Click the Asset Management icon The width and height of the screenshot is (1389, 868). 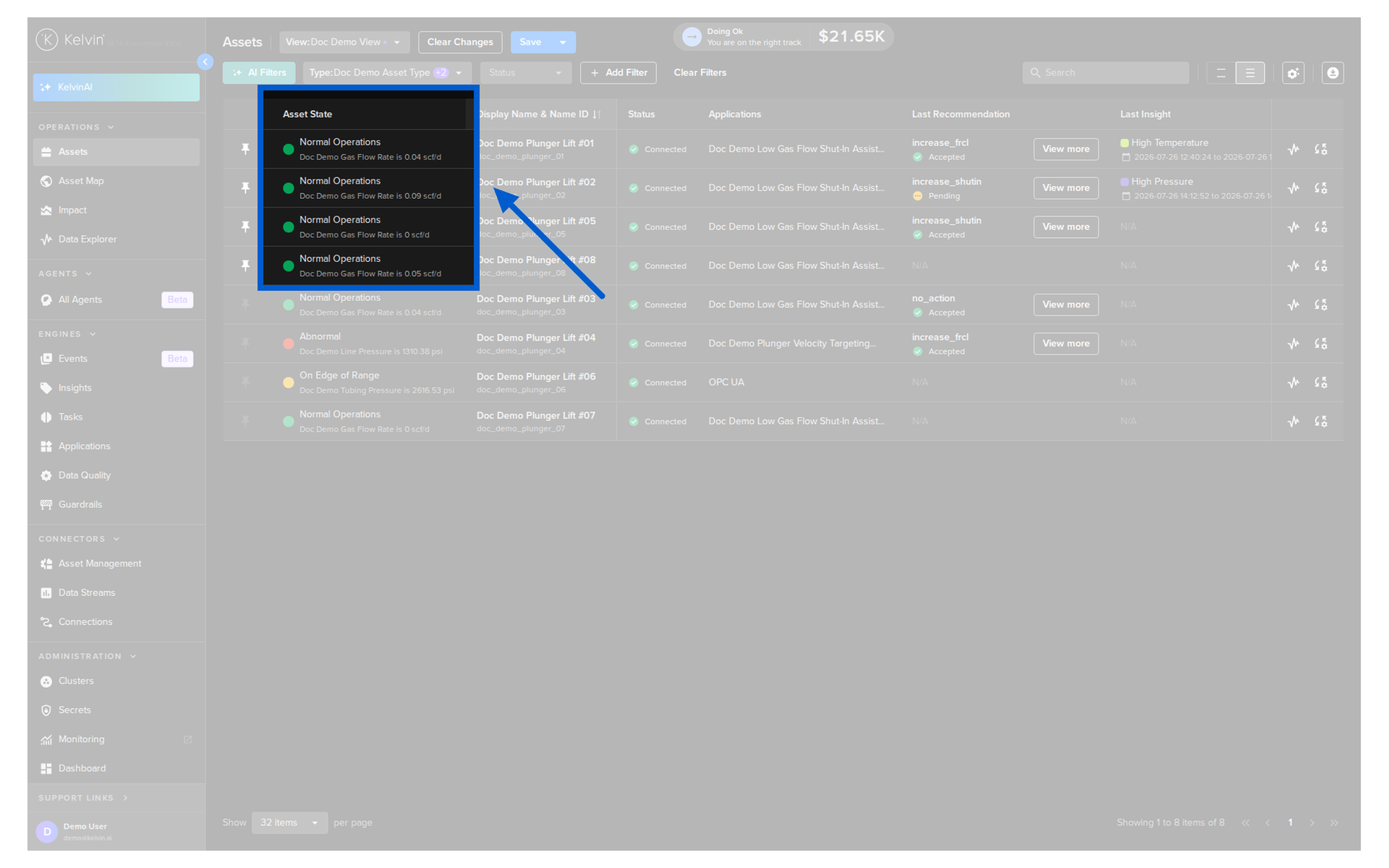46,563
